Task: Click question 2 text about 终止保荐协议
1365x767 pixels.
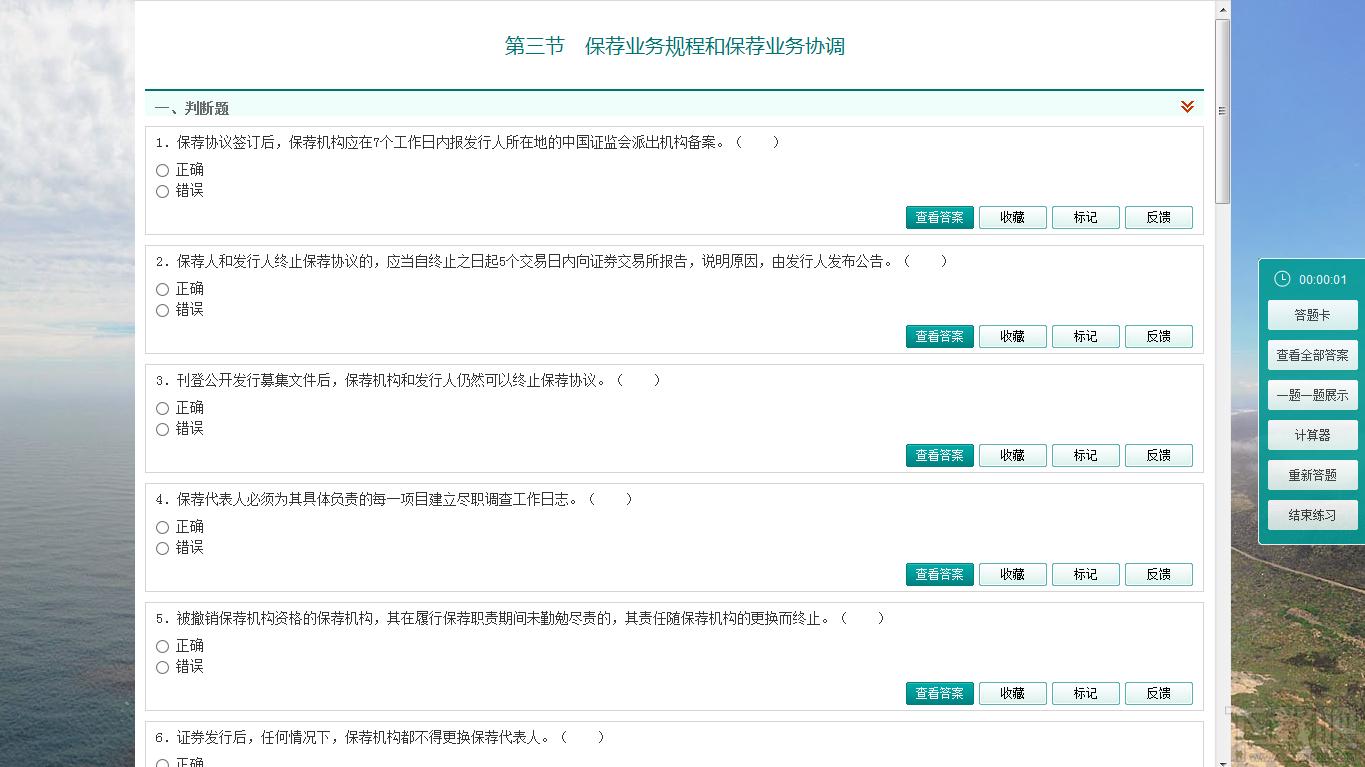Action: 551,262
